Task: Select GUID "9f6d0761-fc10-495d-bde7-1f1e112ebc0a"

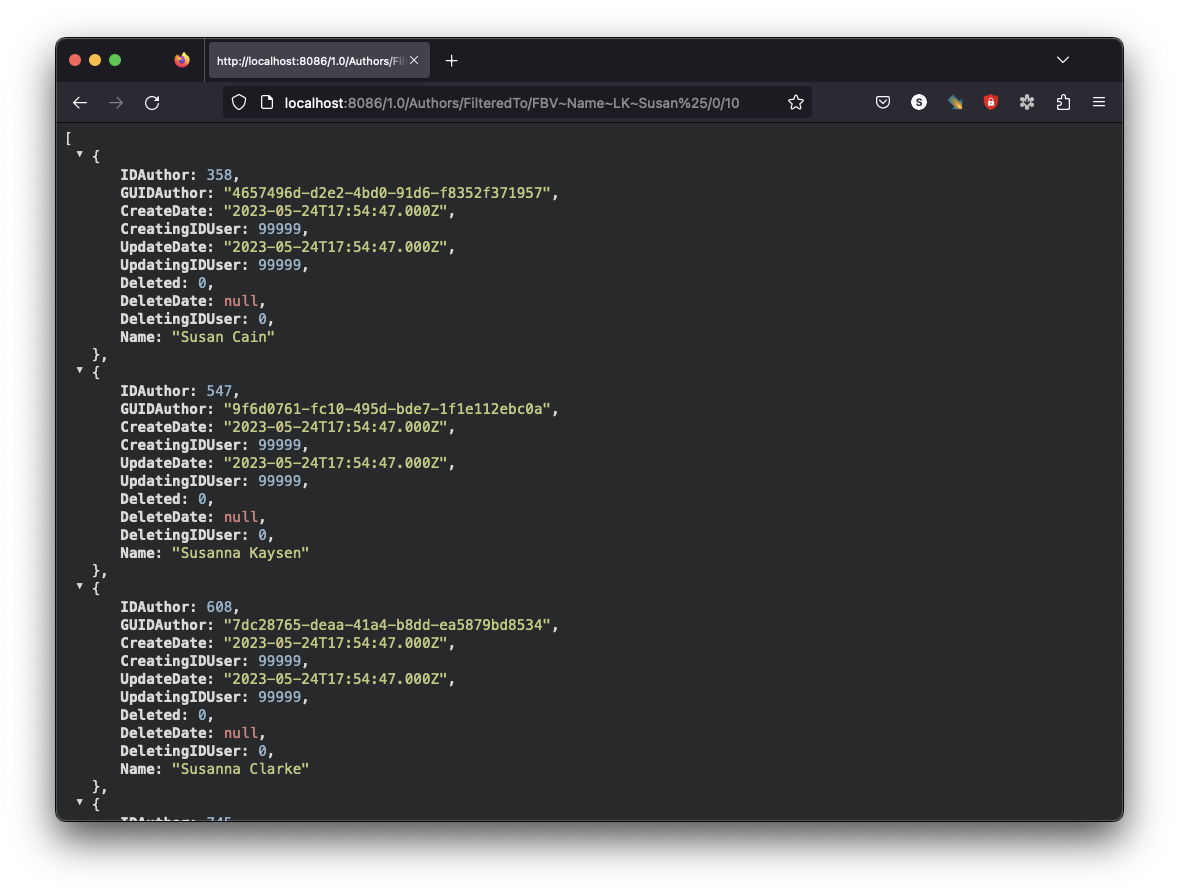Action: 387,409
